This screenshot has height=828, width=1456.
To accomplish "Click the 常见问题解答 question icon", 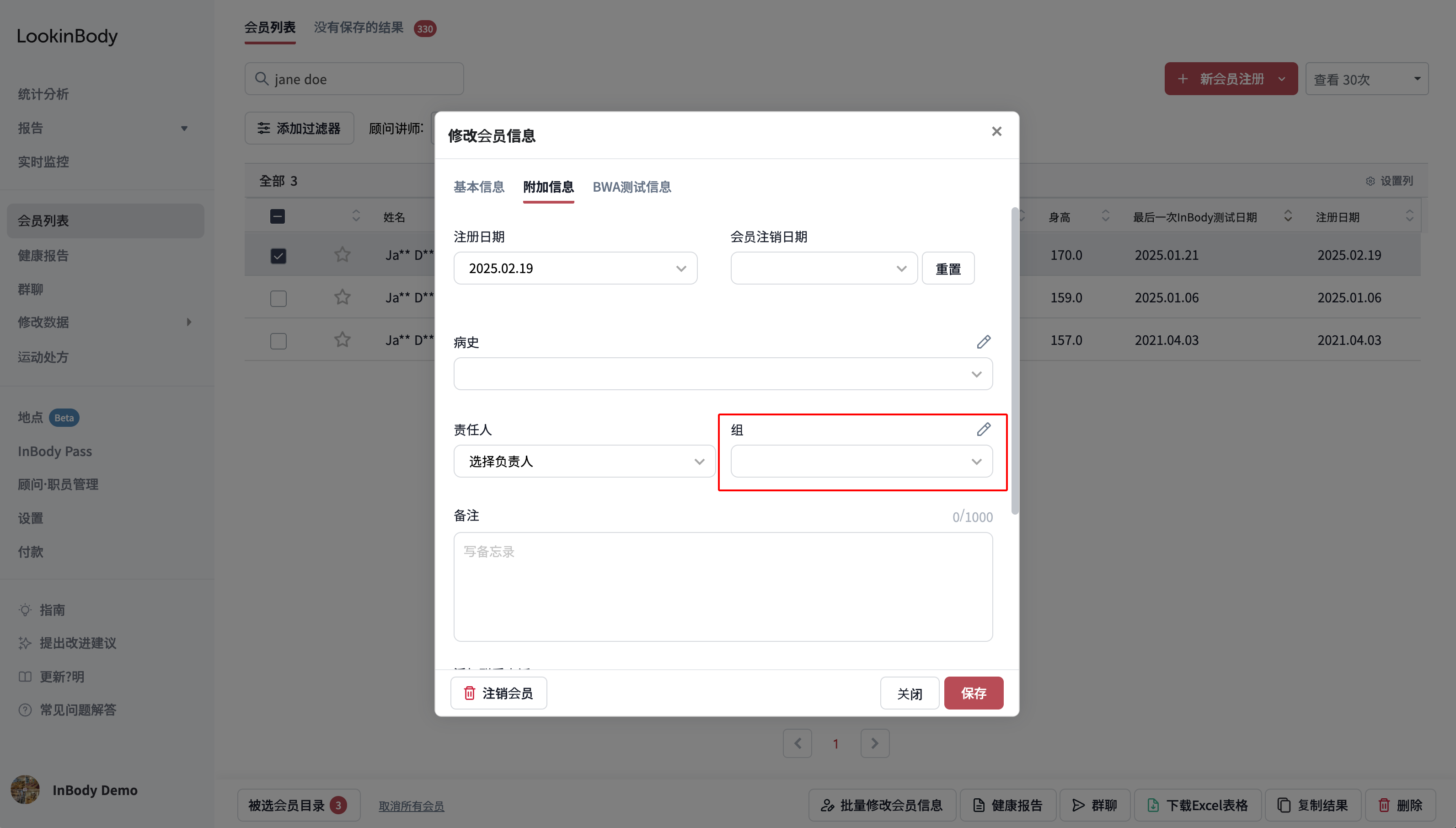I will (x=25, y=710).
